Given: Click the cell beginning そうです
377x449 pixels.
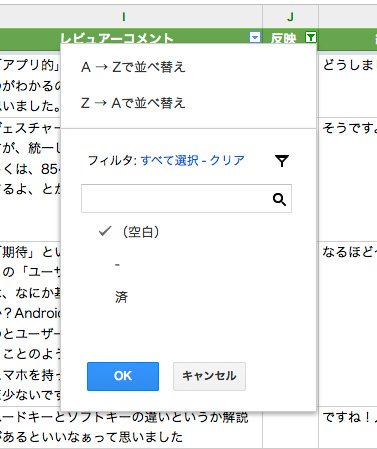Looking at the screenshot, I should (x=348, y=179).
